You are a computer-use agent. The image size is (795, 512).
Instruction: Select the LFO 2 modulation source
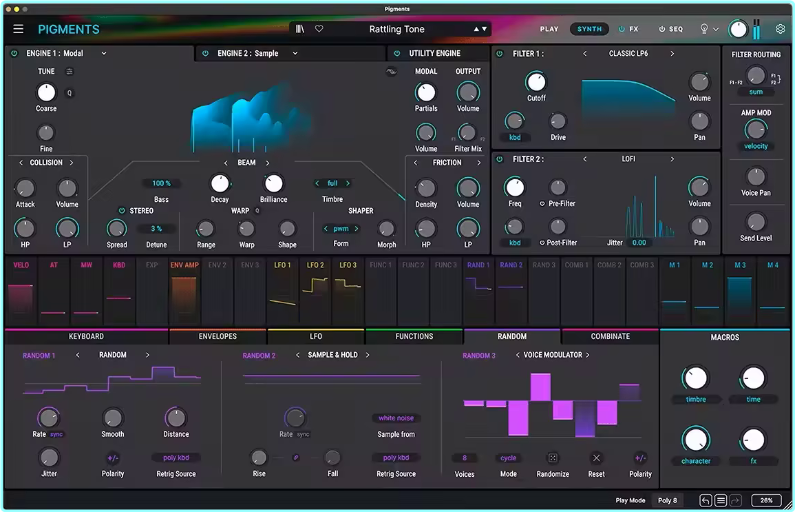pos(315,290)
